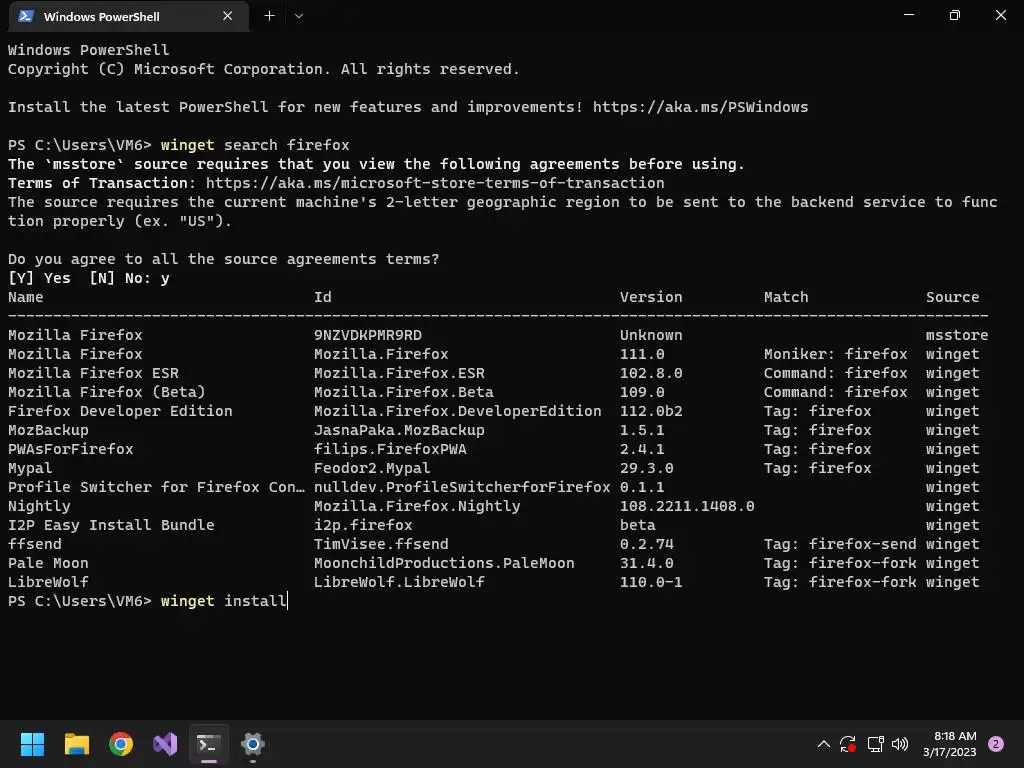Open Visual Studio from the taskbar
Viewport: 1024px width, 768px height.
click(x=165, y=744)
